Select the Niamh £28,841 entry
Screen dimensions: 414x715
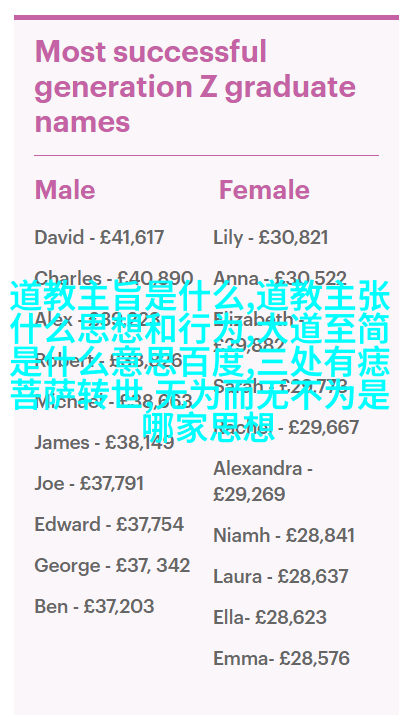284,535
